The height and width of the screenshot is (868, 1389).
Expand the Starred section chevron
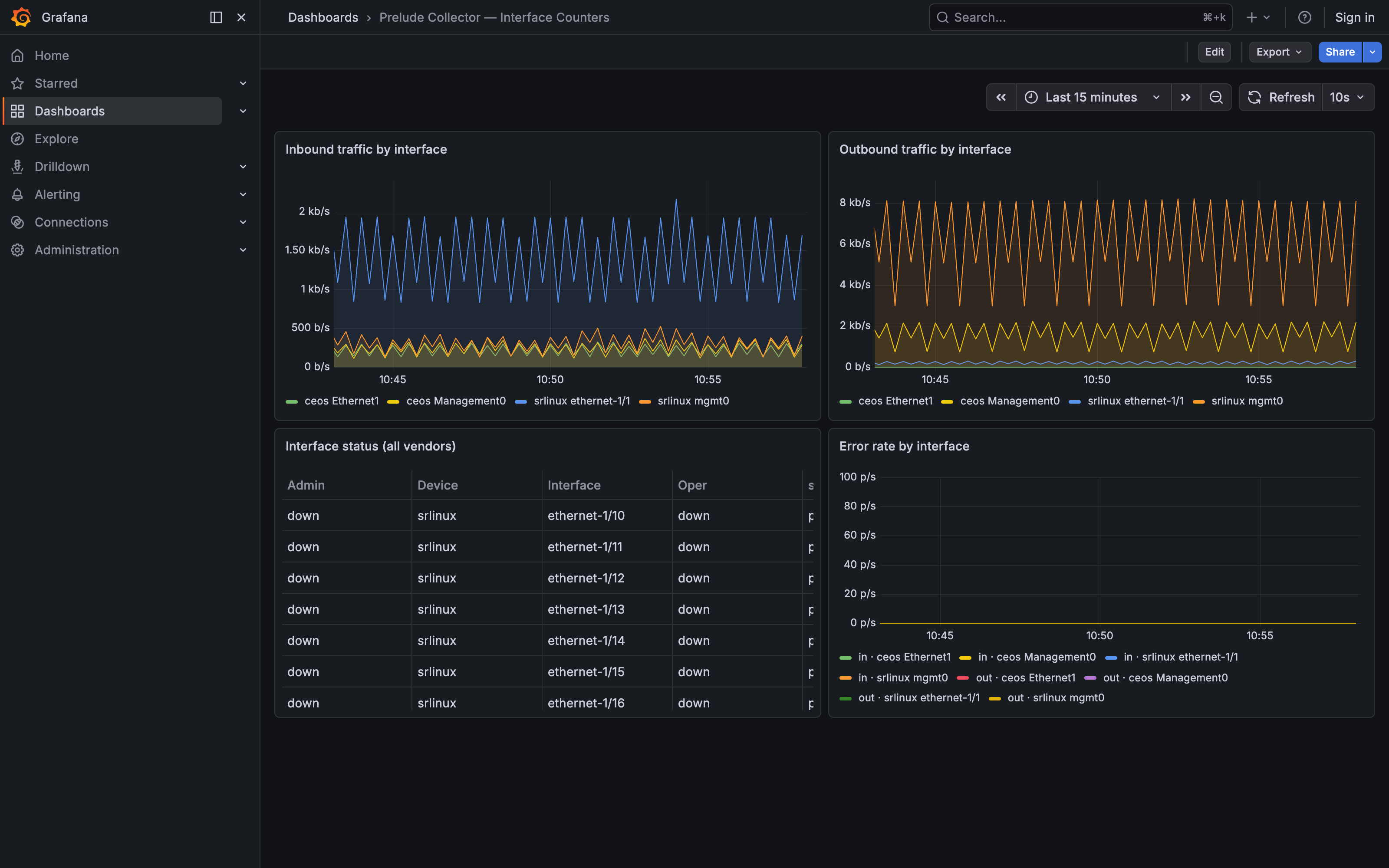pyautogui.click(x=243, y=83)
